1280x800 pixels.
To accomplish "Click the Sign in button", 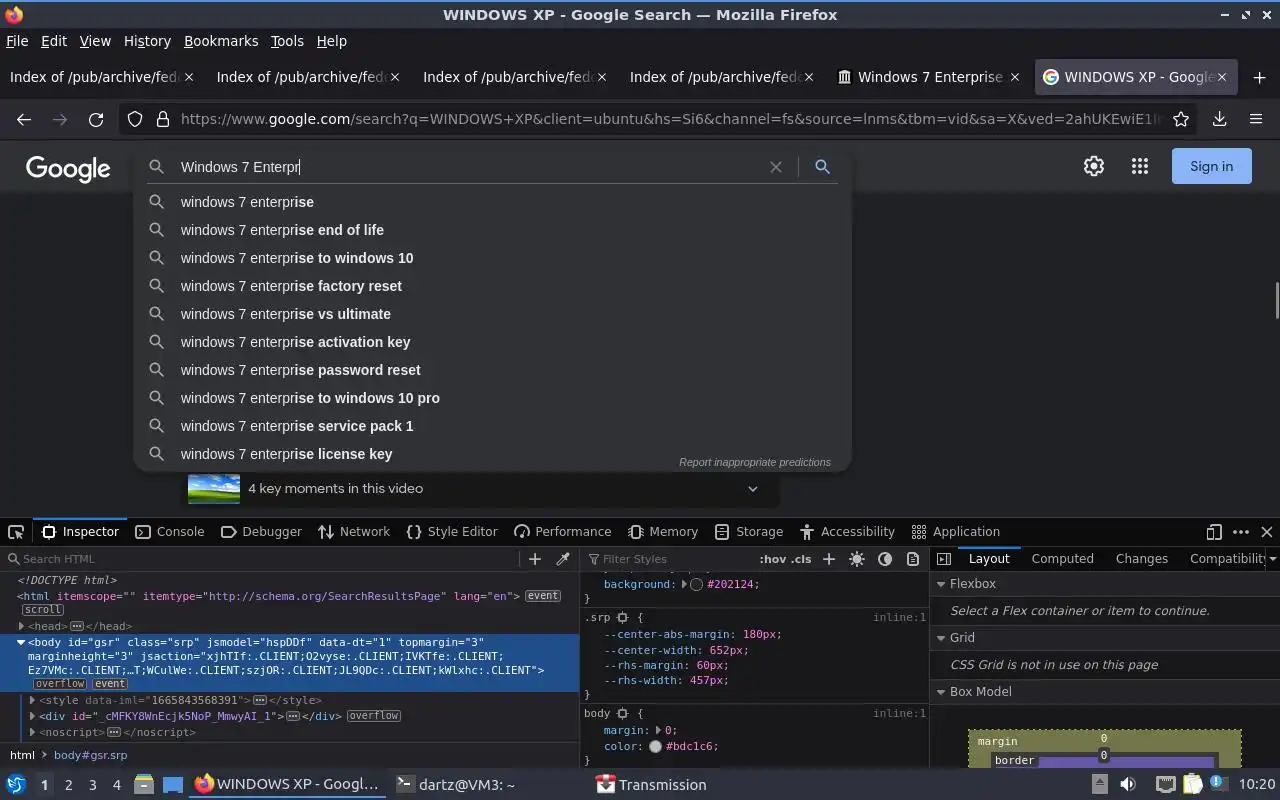I will point(1211,167).
